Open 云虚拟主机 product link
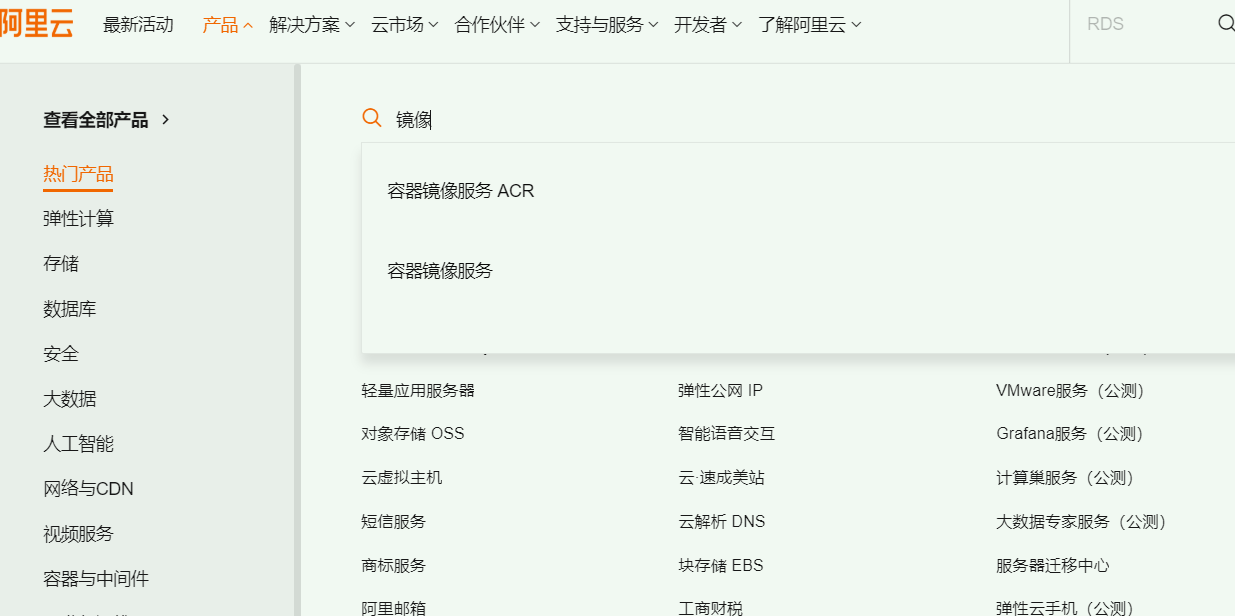 (401, 478)
